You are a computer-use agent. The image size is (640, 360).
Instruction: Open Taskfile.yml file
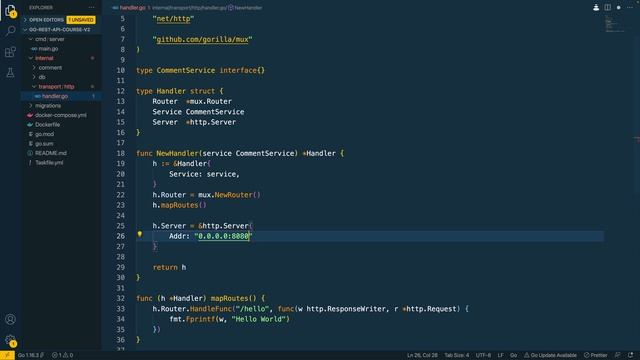(x=49, y=162)
